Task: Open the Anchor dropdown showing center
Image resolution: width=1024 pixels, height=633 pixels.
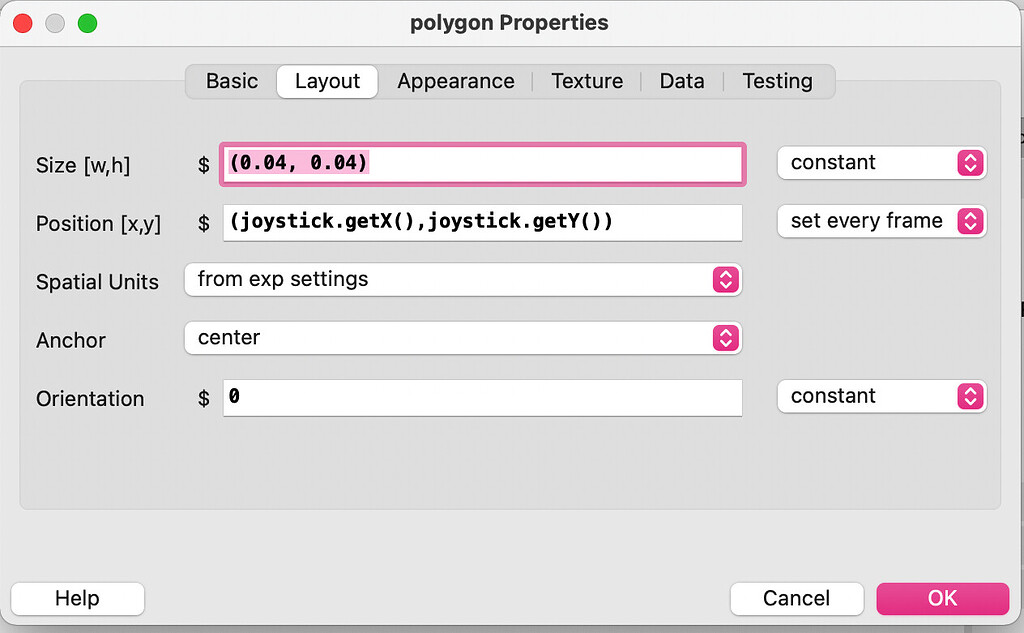Action: pos(463,338)
